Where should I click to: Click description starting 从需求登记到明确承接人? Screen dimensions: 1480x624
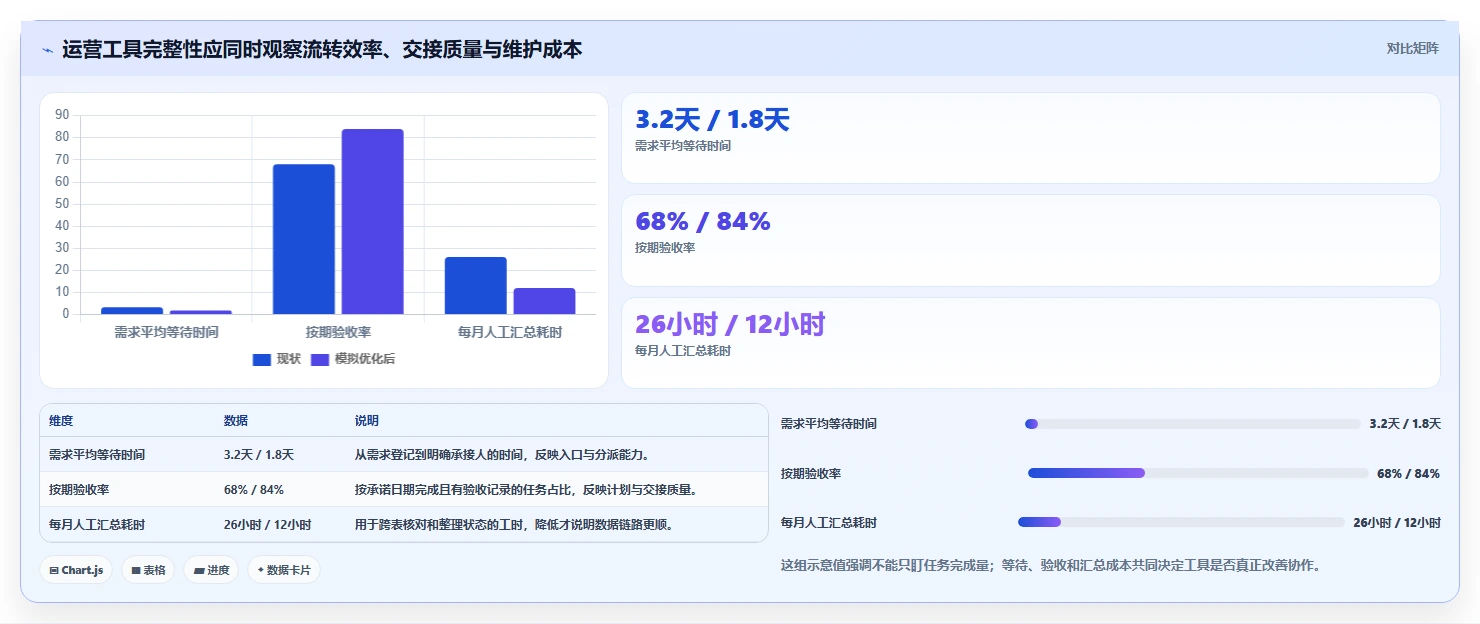click(503, 455)
